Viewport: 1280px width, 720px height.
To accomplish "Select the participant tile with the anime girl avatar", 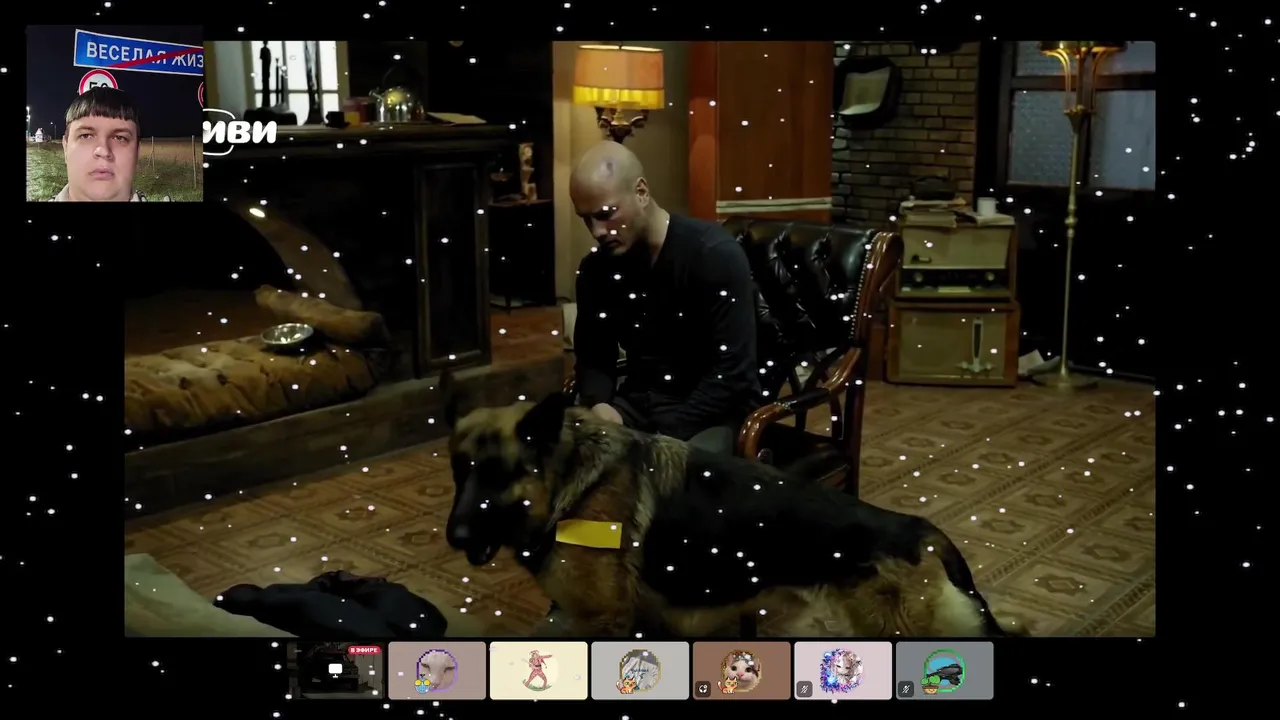I will click(x=843, y=670).
